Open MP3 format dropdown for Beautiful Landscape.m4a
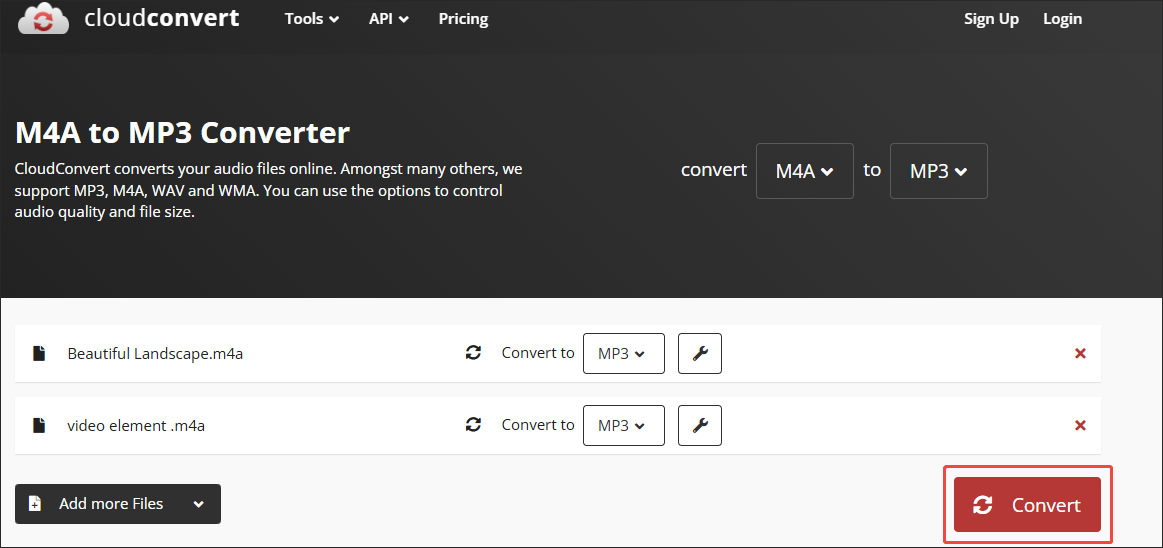 [624, 354]
